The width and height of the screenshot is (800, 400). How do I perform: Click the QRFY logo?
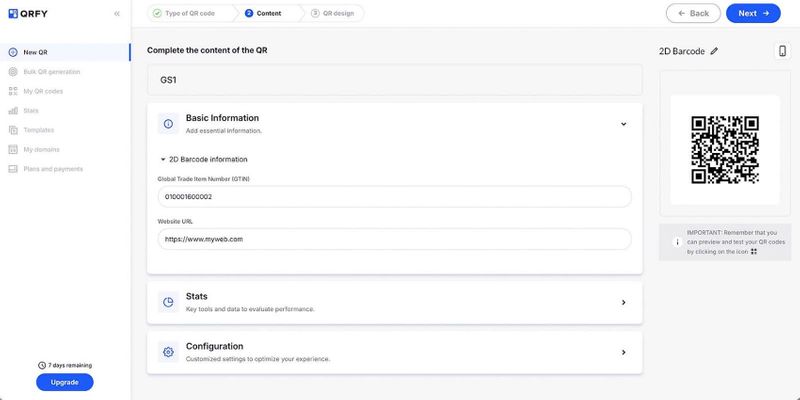click(x=28, y=14)
